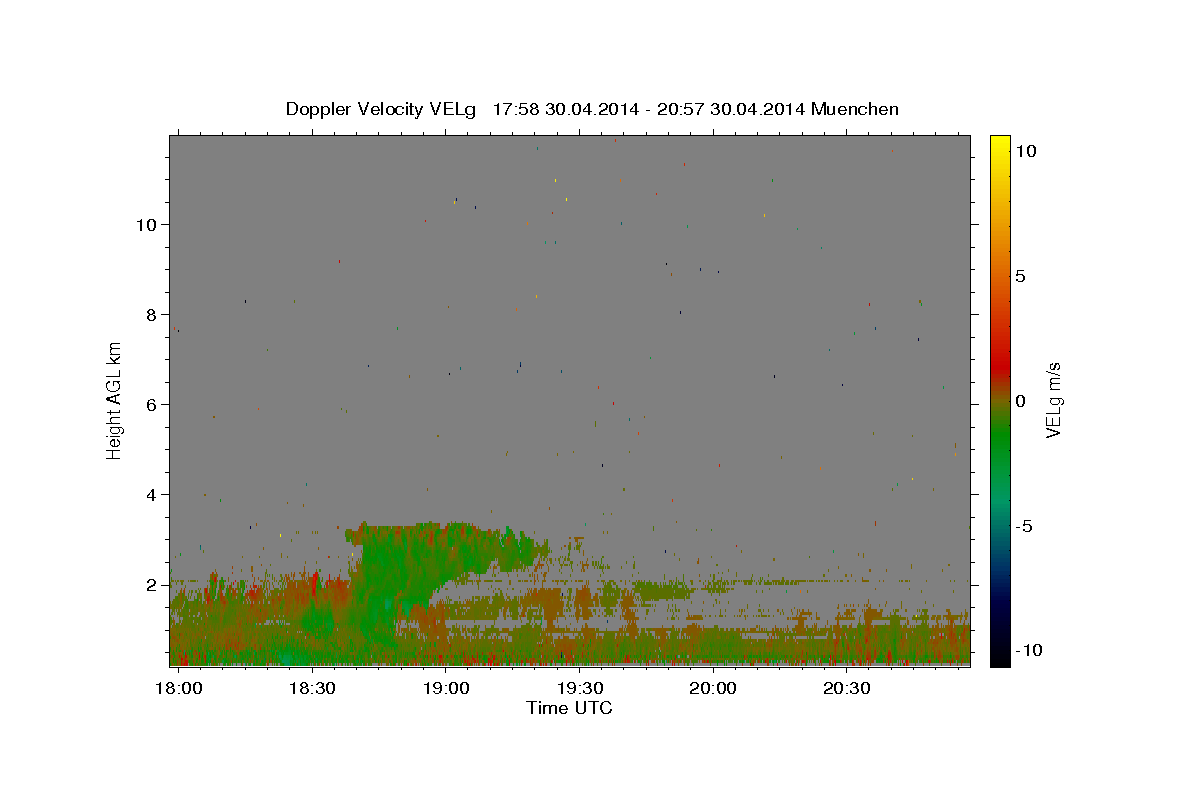This screenshot has width=1200, height=800.
Task: Click the height tick label '6'
Action: (x=152, y=405)
